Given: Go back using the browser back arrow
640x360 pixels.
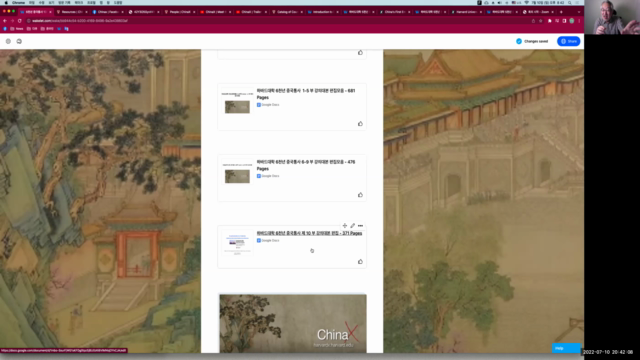Looking at the screenshot, I should 5,21.
